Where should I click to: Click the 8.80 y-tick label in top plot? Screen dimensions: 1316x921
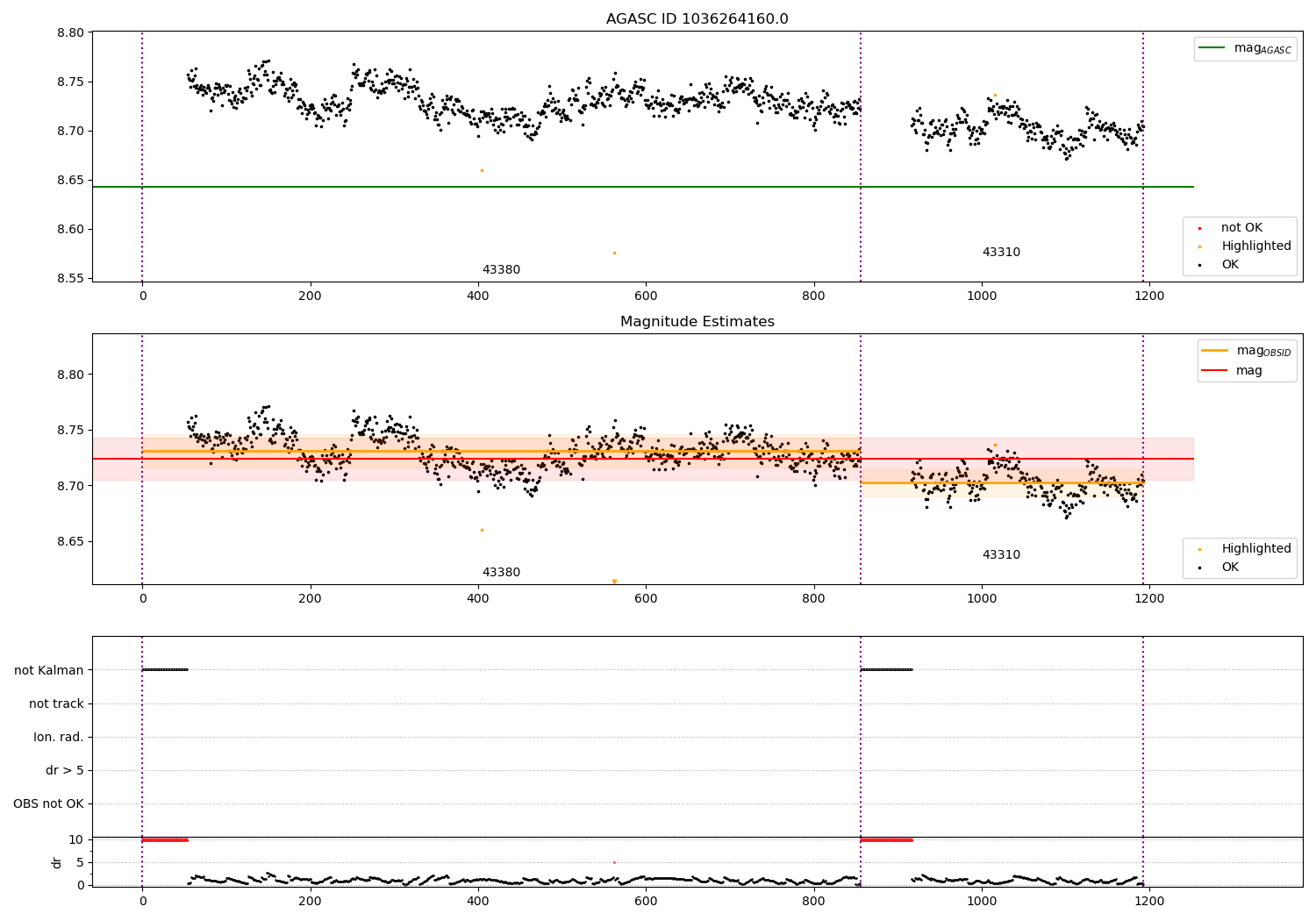tap(70, 33)
